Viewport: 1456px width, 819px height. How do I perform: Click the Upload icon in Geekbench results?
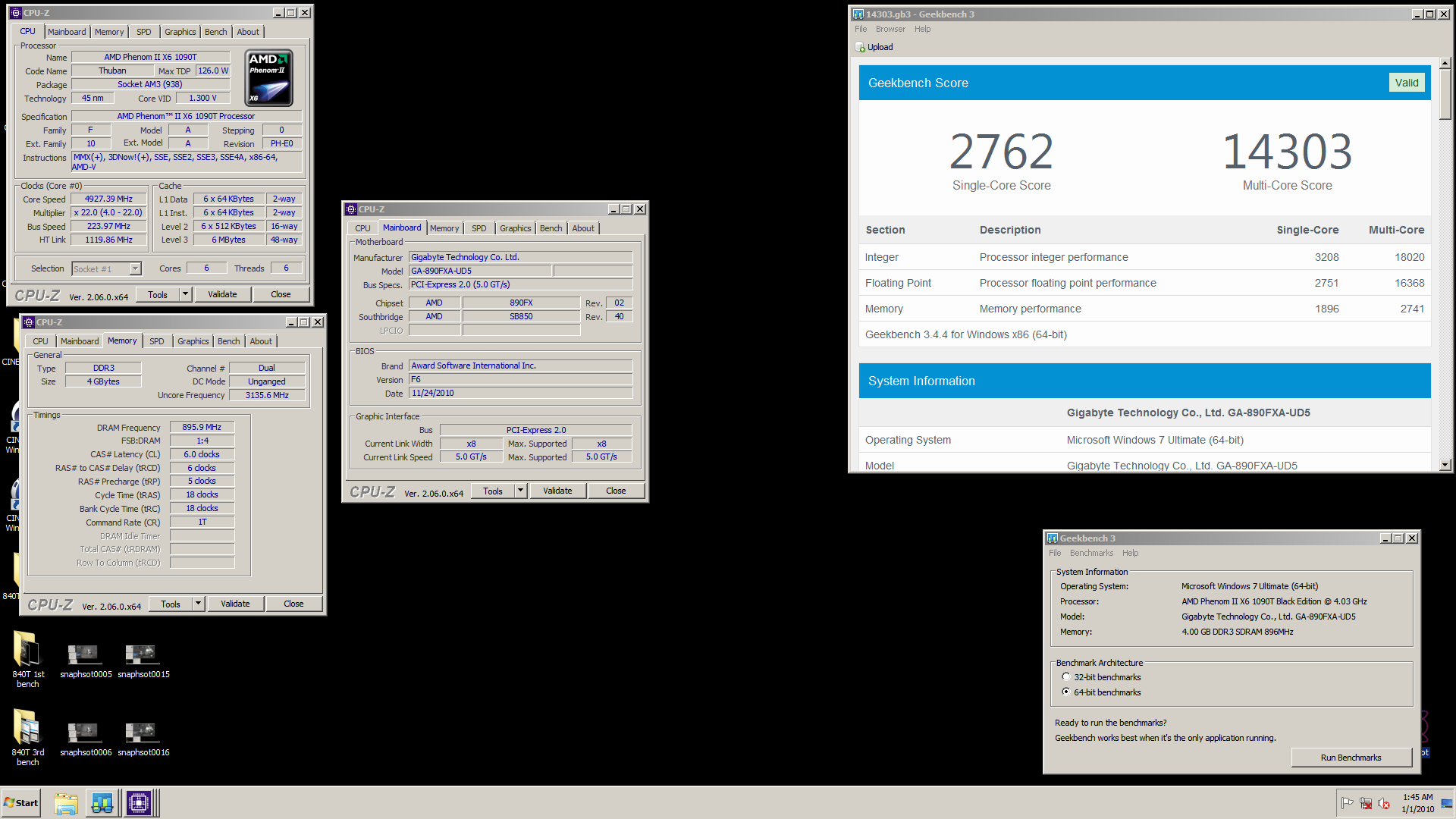click(860, 47)
